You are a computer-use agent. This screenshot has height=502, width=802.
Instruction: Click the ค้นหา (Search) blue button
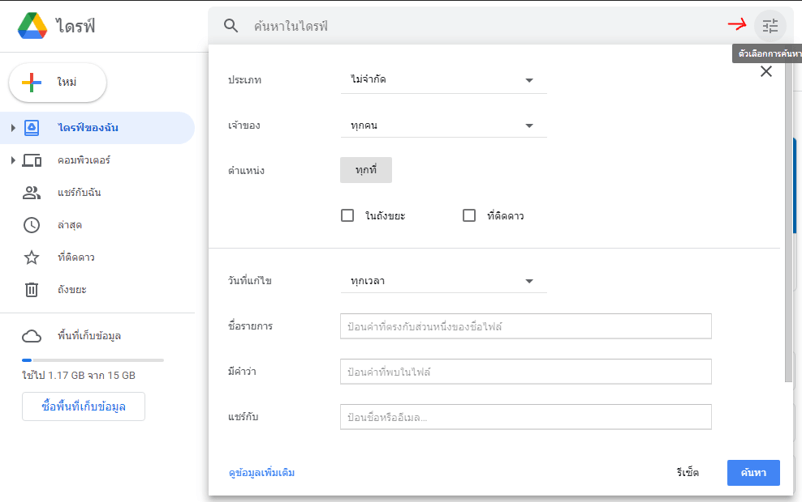[753, 472]
